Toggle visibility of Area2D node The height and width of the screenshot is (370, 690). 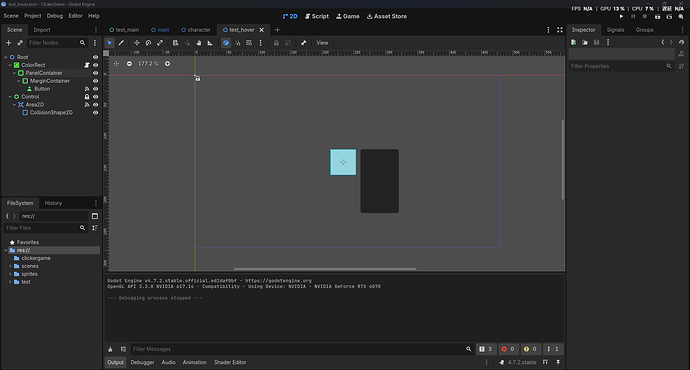pos(95,105)
